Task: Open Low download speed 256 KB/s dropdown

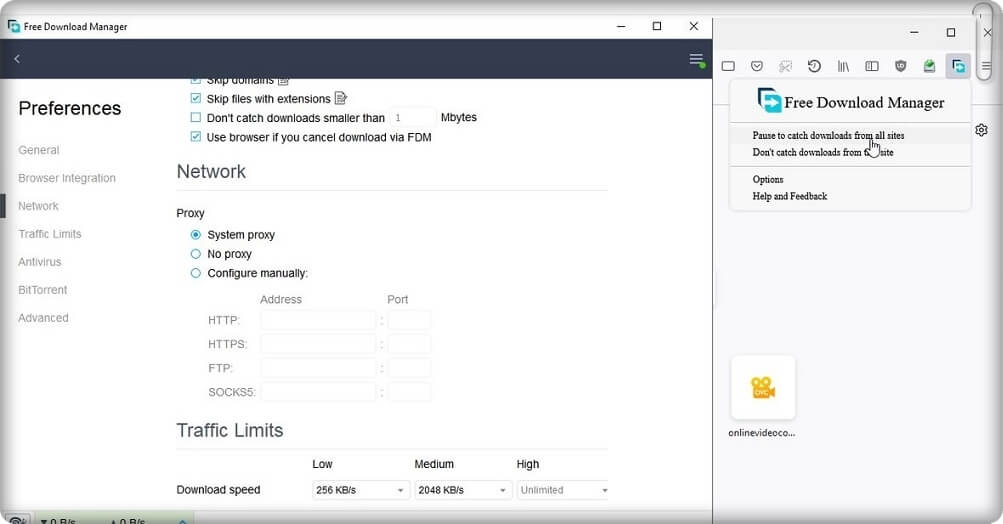Action: (361, 490)
